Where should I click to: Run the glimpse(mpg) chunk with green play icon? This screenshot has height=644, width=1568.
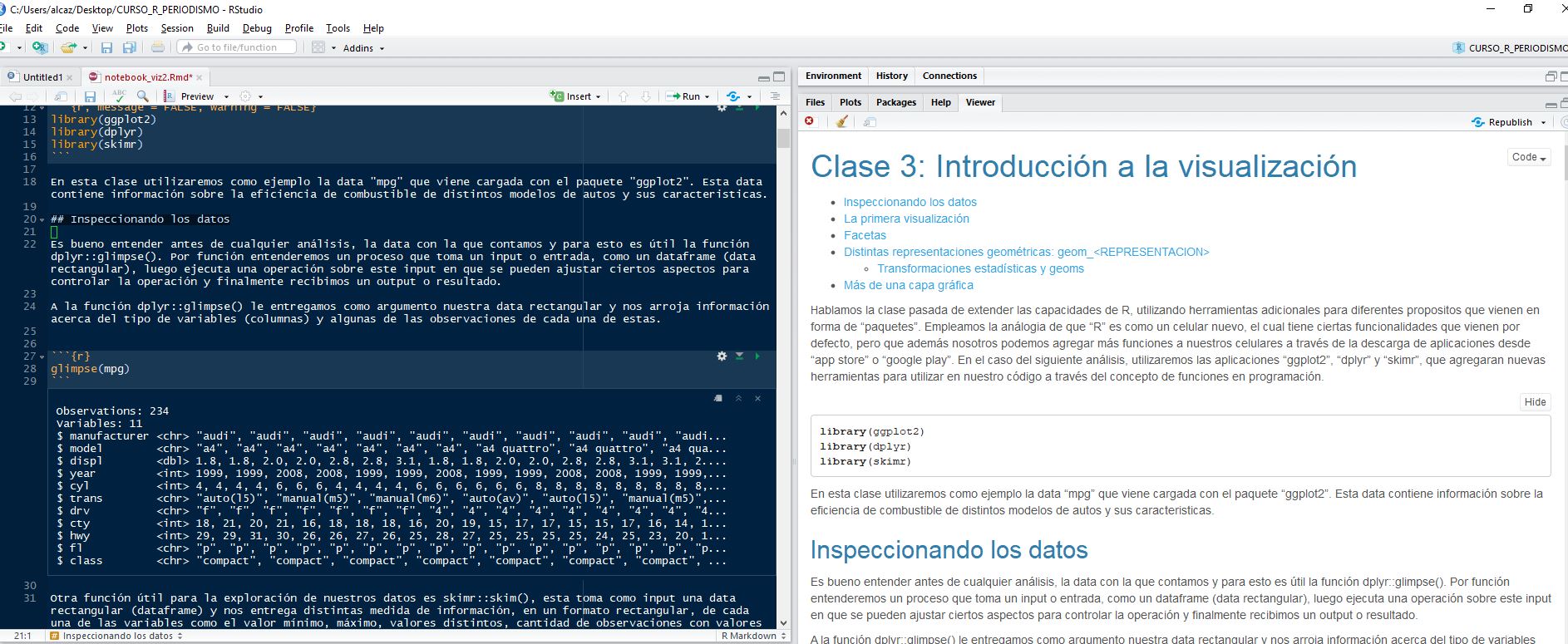coord(757,356)
